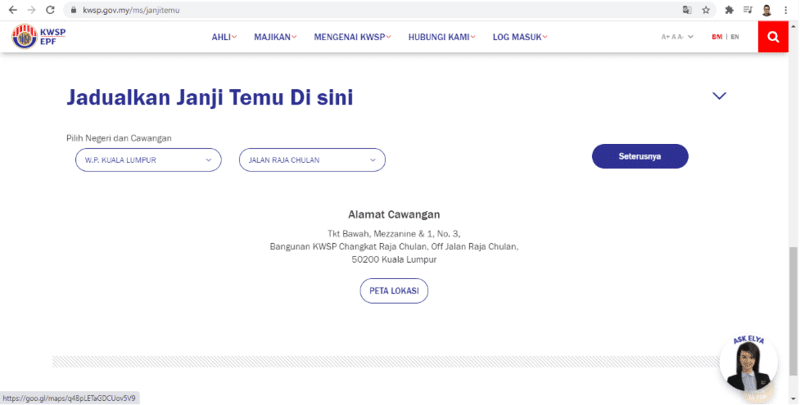Click the Google Translate icon in address bar
Image resolution: width=800 pixels, height=405 pixels.
686,9
